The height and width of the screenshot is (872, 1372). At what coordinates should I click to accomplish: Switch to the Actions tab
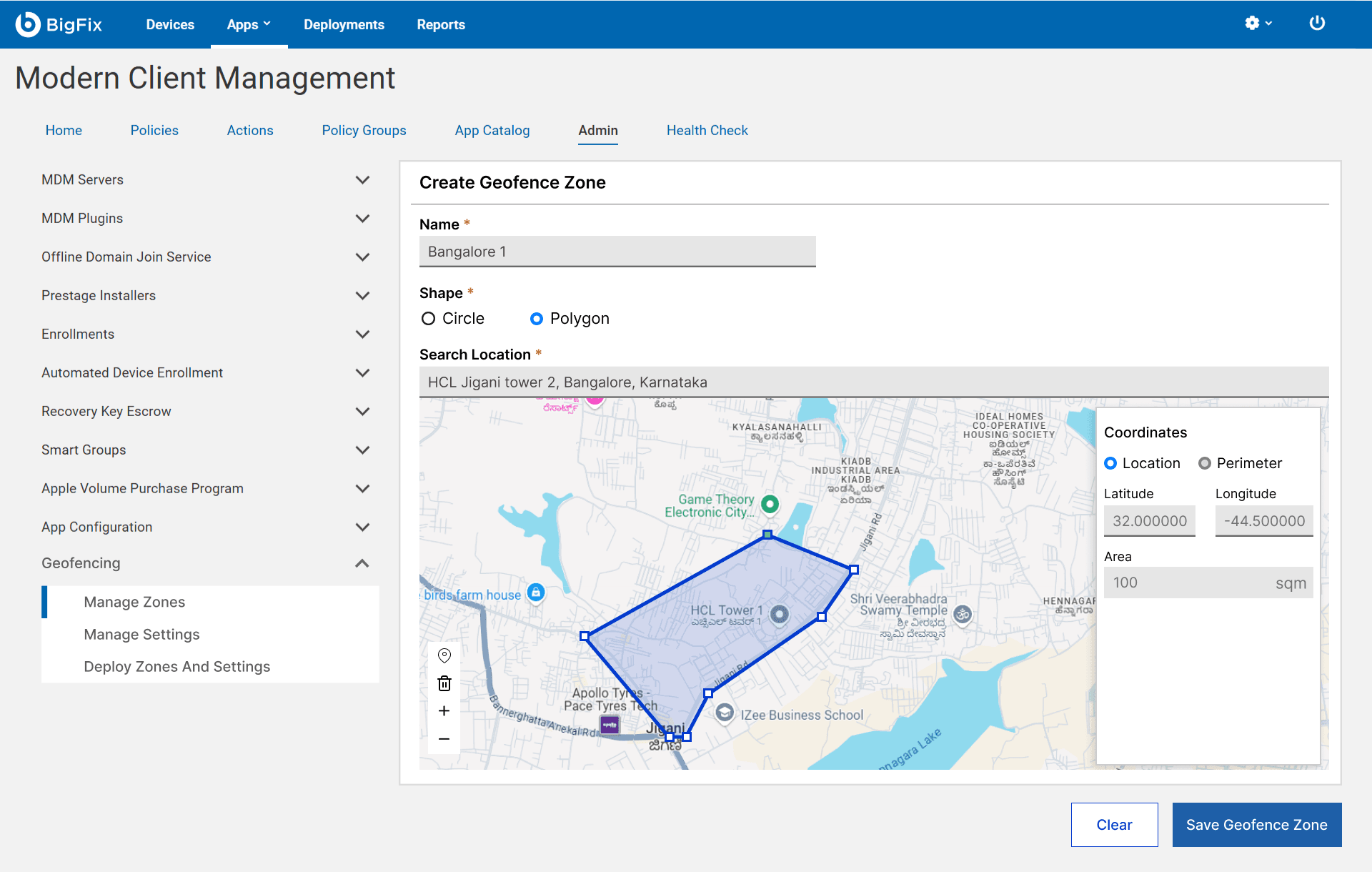tap(250, 130)
